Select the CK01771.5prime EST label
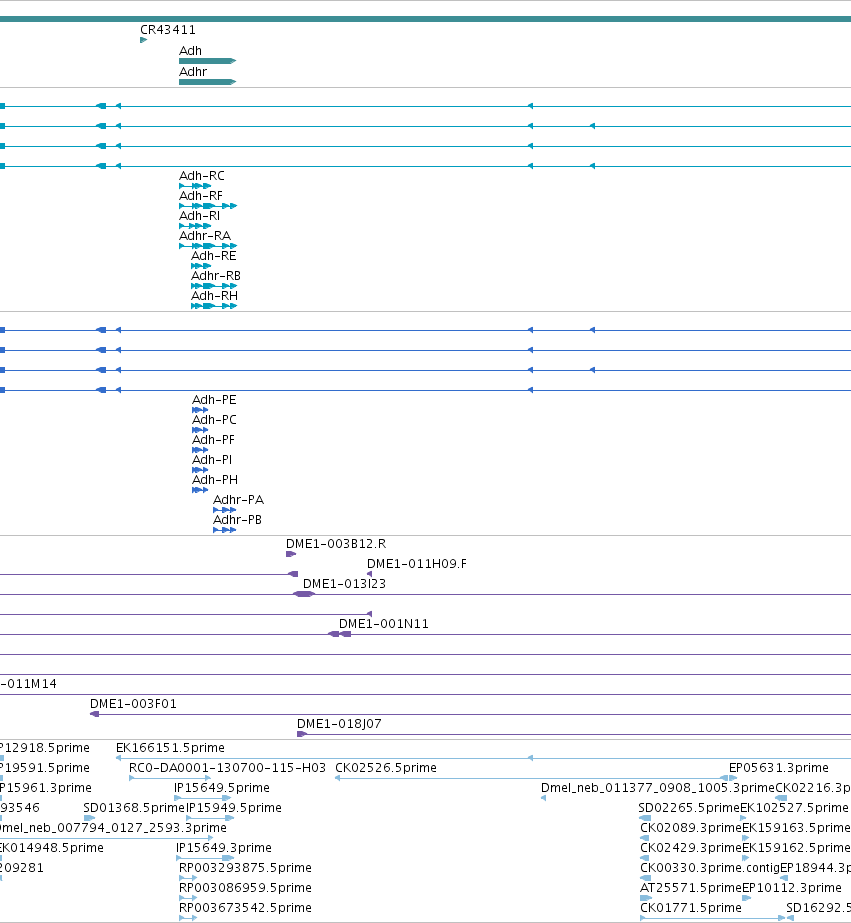Viewport: 851px width, 923px height. (691, 908)
